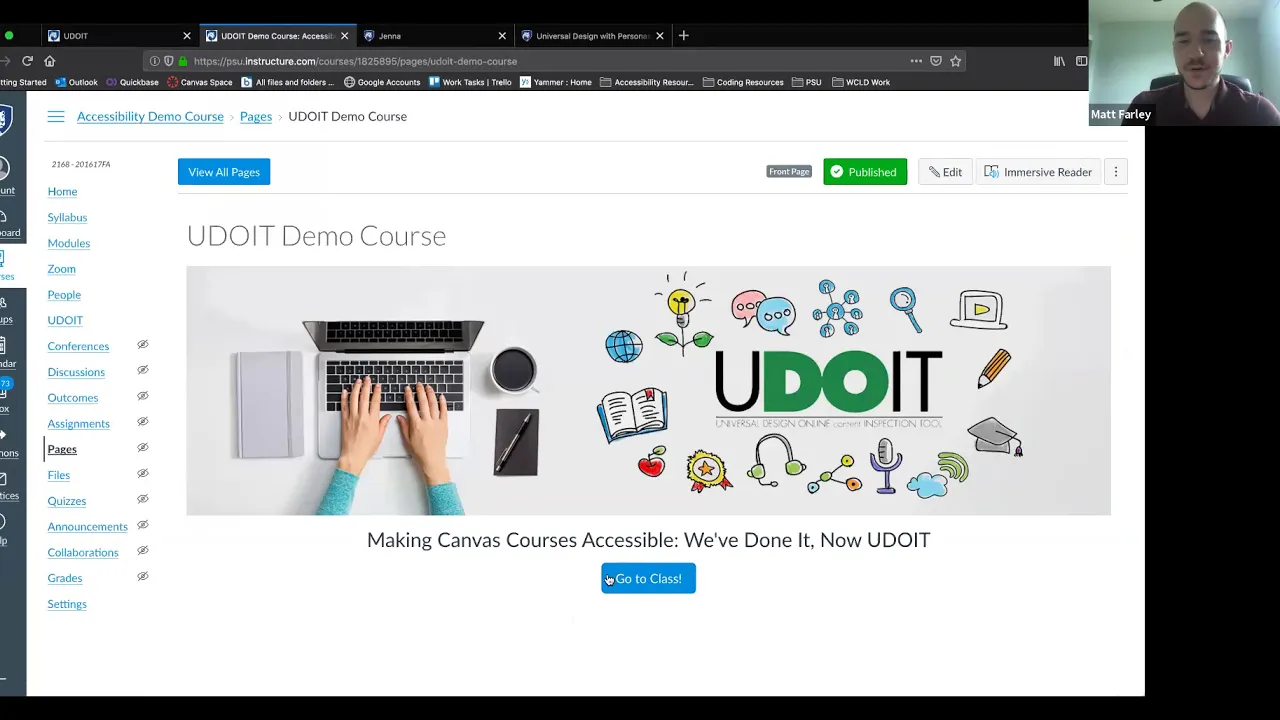
Task: Toggle the hidden-eye icon beside Outcomes
Action: click(x=142, y=397)
